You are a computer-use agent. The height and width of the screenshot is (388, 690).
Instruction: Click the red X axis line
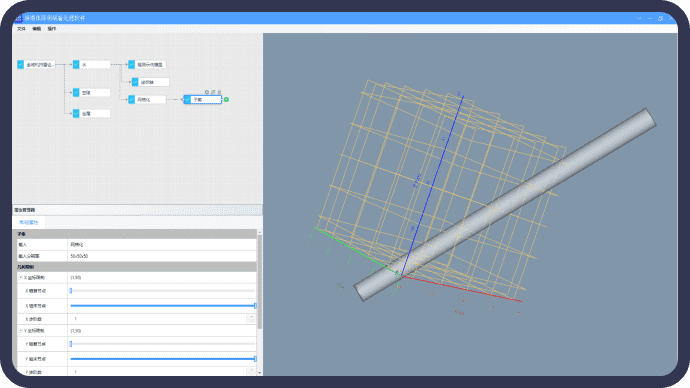point(462,289)
